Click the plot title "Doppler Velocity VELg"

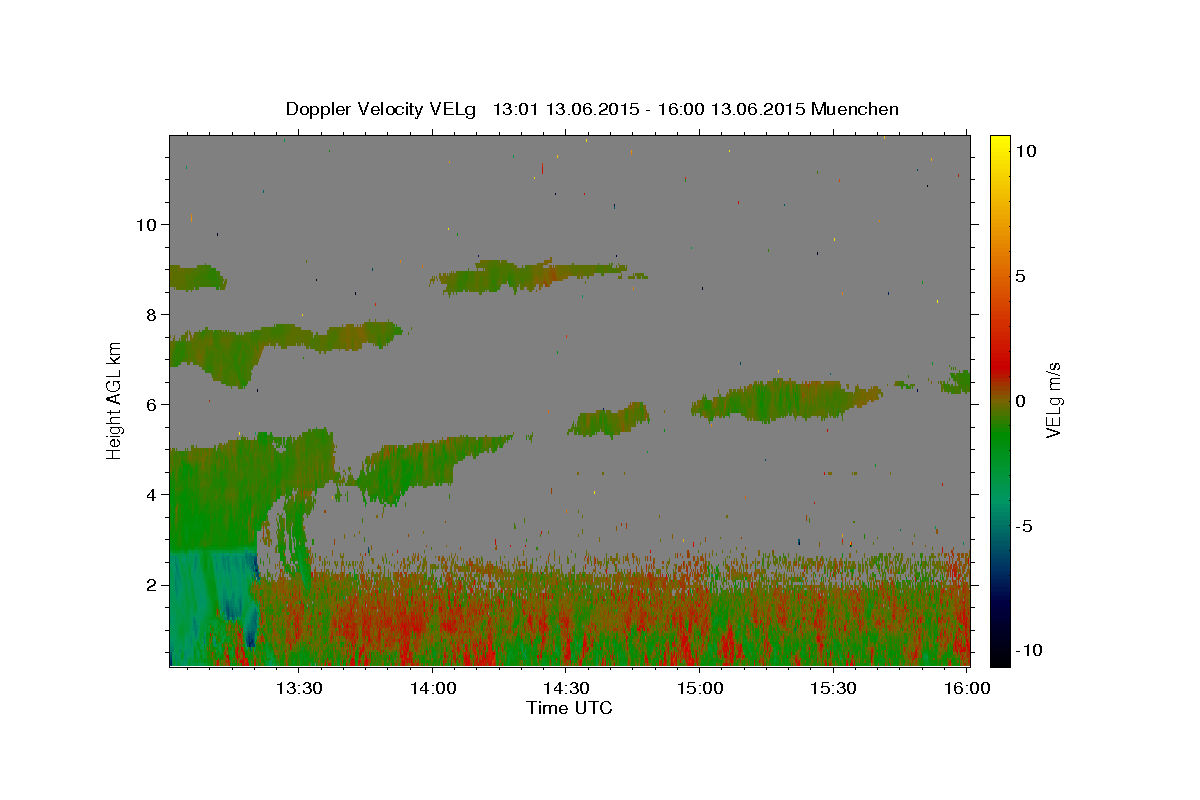[x=382, y=109]
